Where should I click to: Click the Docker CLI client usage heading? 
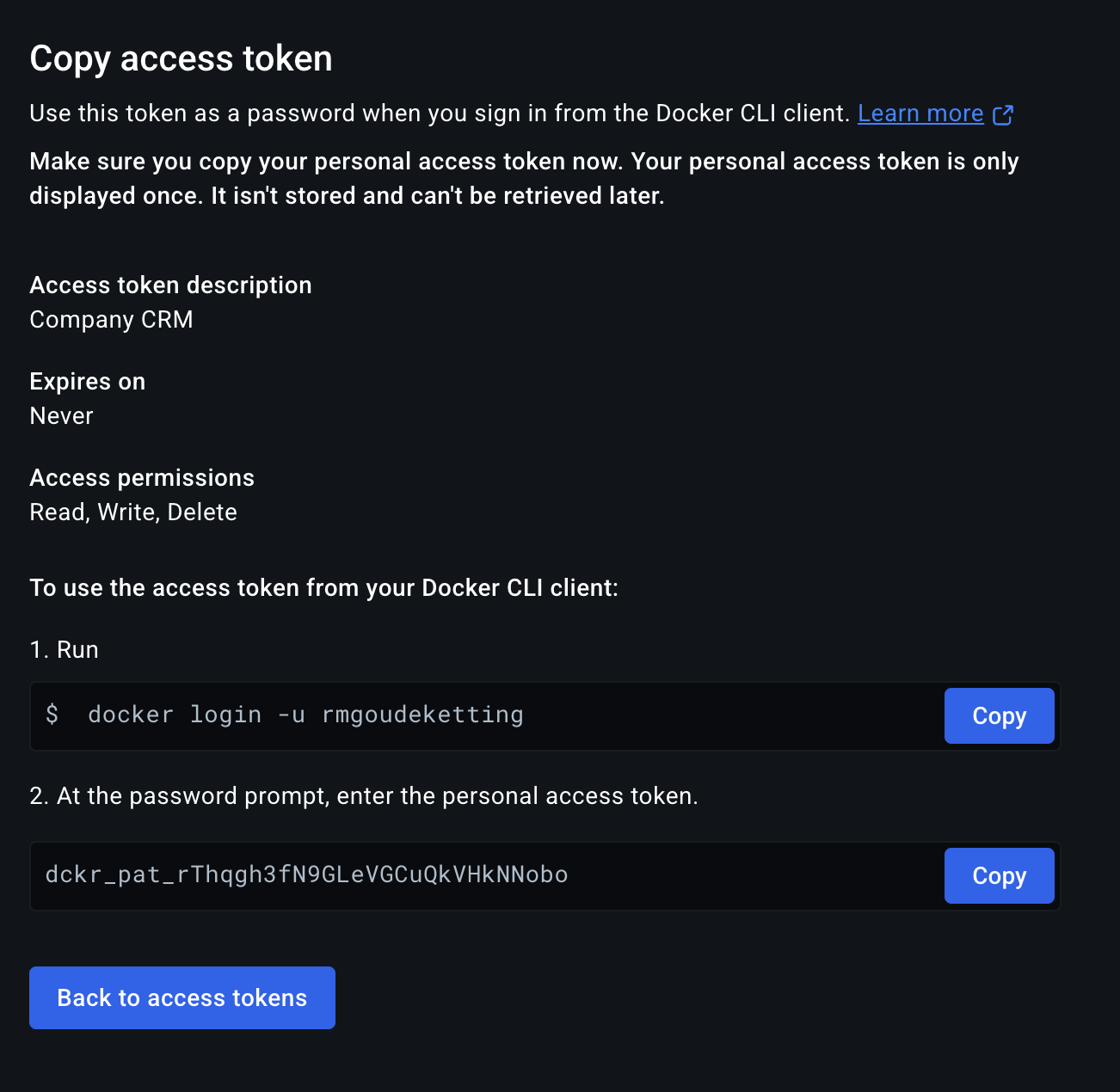323,587
